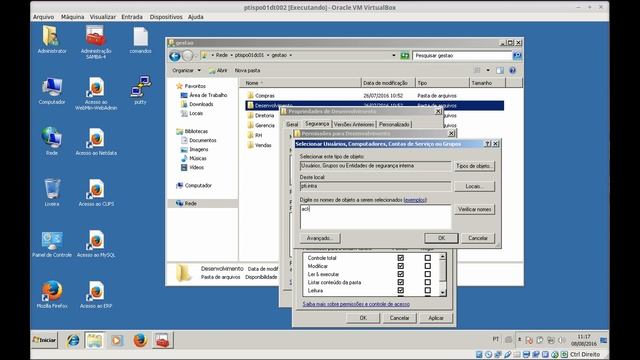Open the Visualizar menu
The image size is (640, 360).
(x=103, y=17)
